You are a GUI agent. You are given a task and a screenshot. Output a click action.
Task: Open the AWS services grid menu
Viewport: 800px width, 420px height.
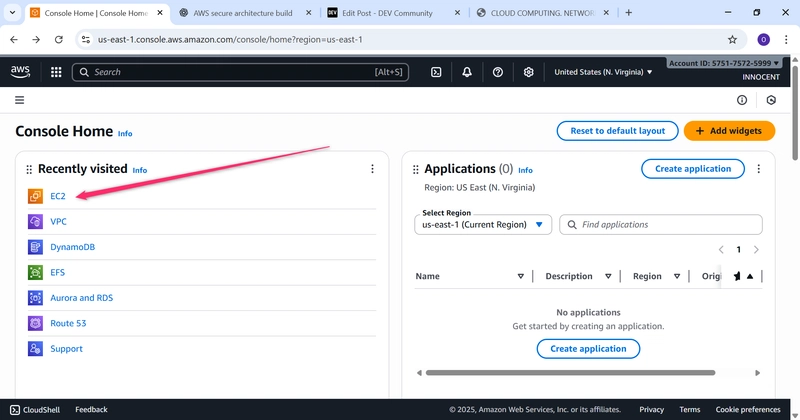coord(56,72)
